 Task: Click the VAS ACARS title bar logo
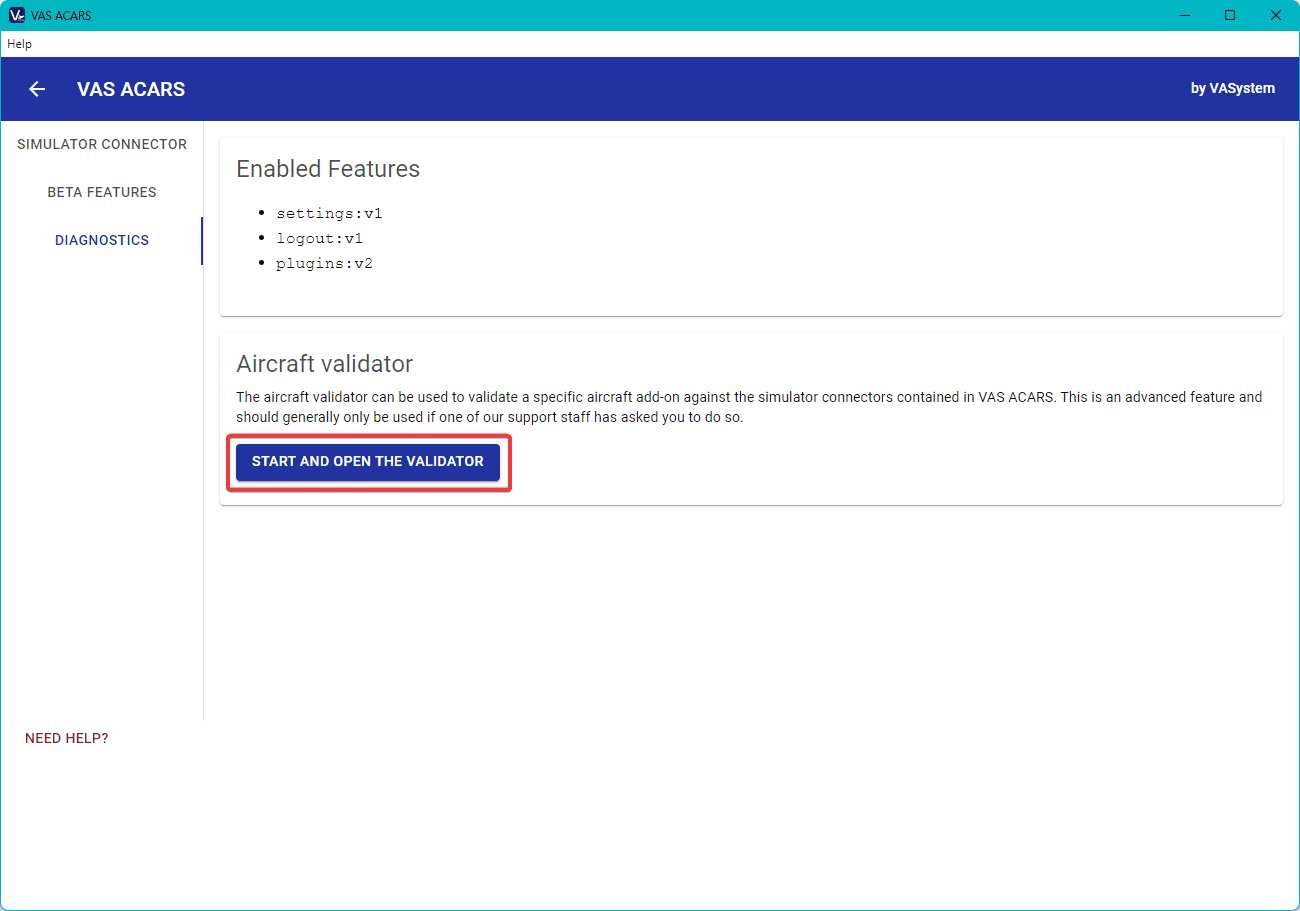click(16, 15)
